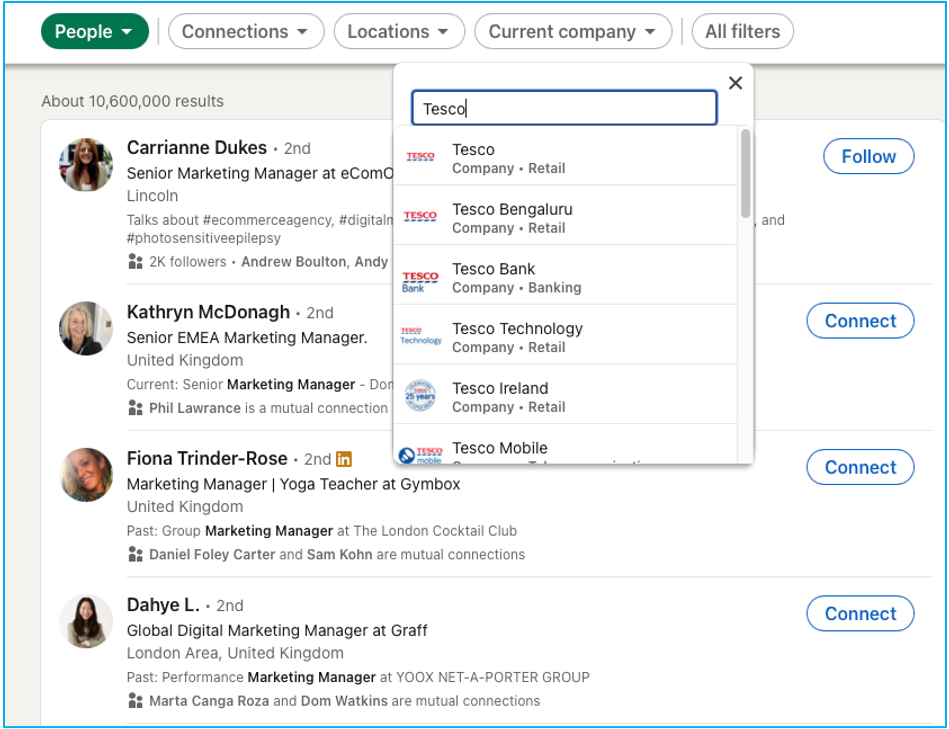Click followers icon under Carrianne Dukes
949x729 pixels.
click(x=136, y=261)
